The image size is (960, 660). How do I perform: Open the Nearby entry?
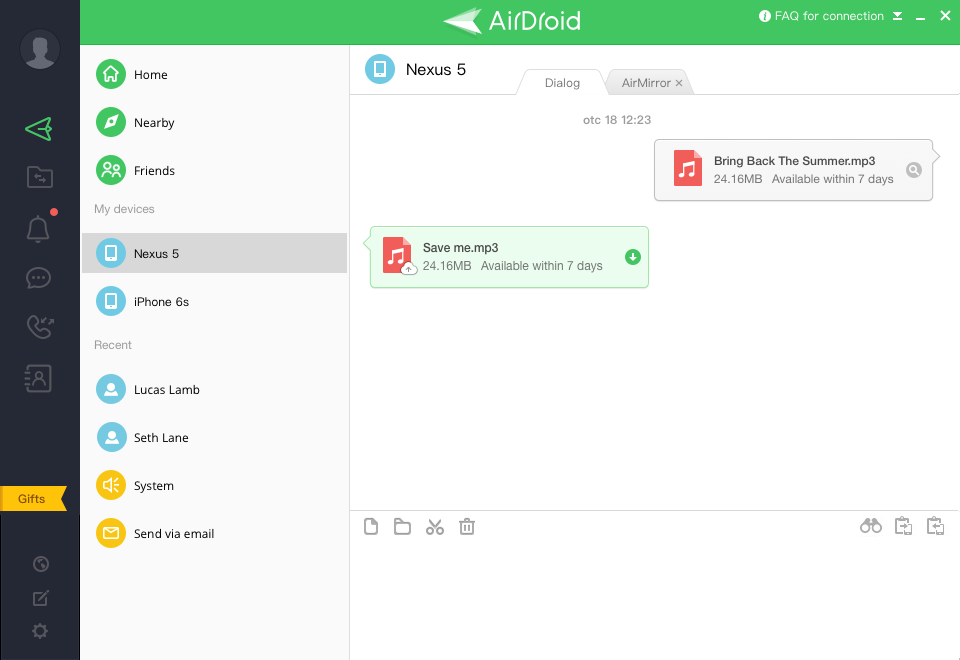click(214, 122)
